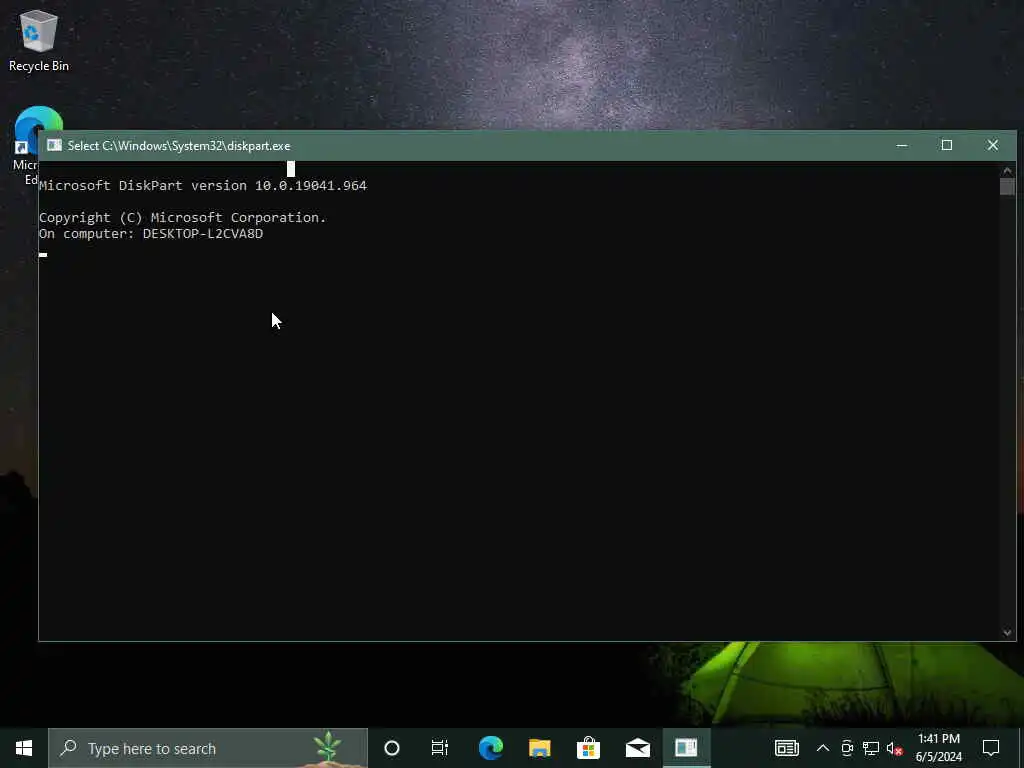This screenshot has height=768, width=1024.
Task: Select the diskpart taskbar button
Action: pos(686,748)
